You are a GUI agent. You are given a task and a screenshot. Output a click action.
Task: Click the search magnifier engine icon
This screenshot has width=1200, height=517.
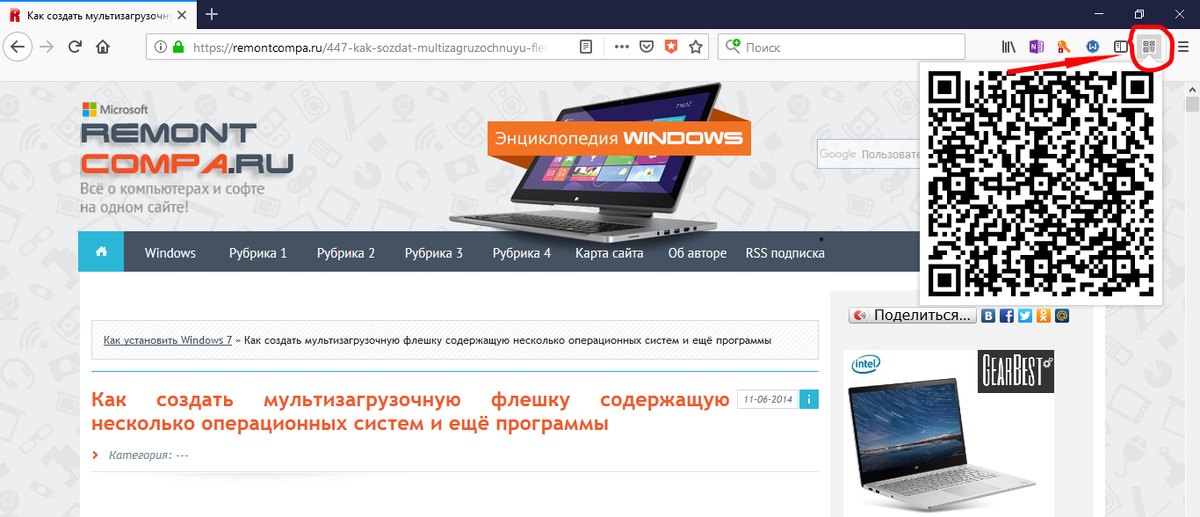[734, 47]
